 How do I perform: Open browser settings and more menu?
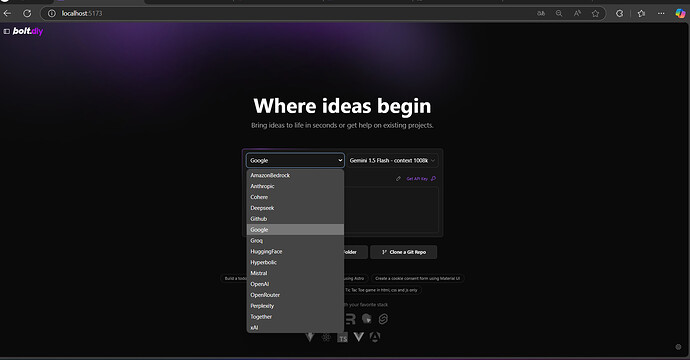(661, 14)
